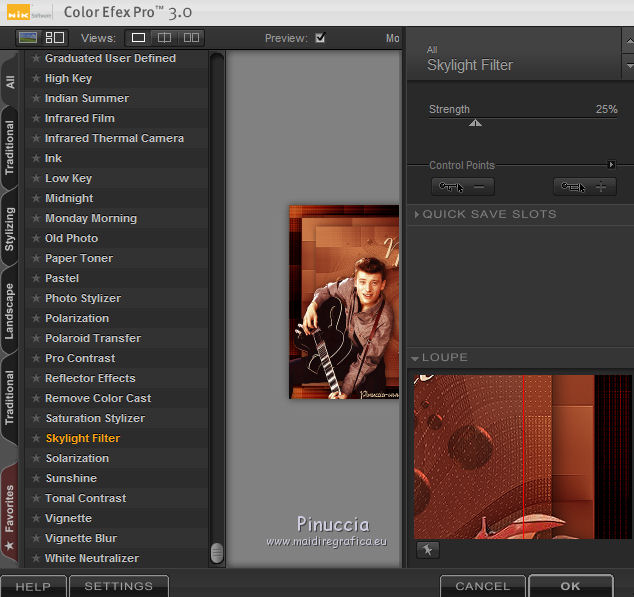Click the loupe pin icon
The width and height of the screenshot is (634, 597).
427,550
